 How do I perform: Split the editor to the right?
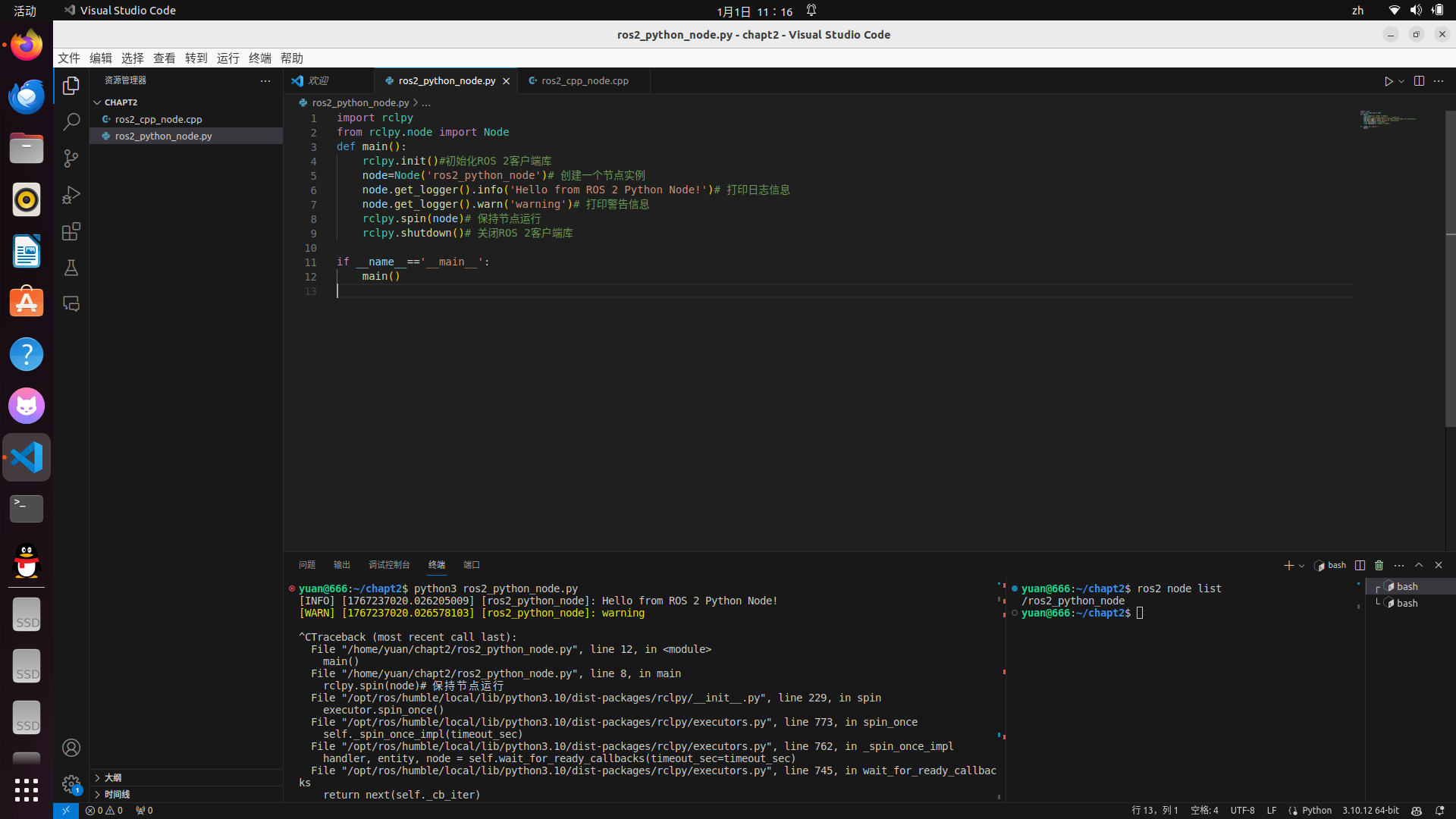[x=1419, y=81]
